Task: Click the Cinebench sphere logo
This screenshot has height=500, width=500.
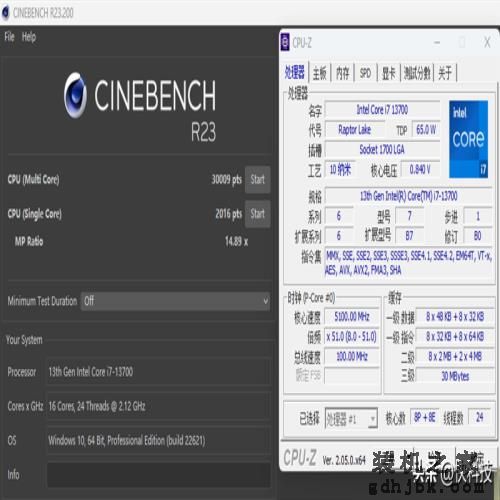Action: (75, 95)
